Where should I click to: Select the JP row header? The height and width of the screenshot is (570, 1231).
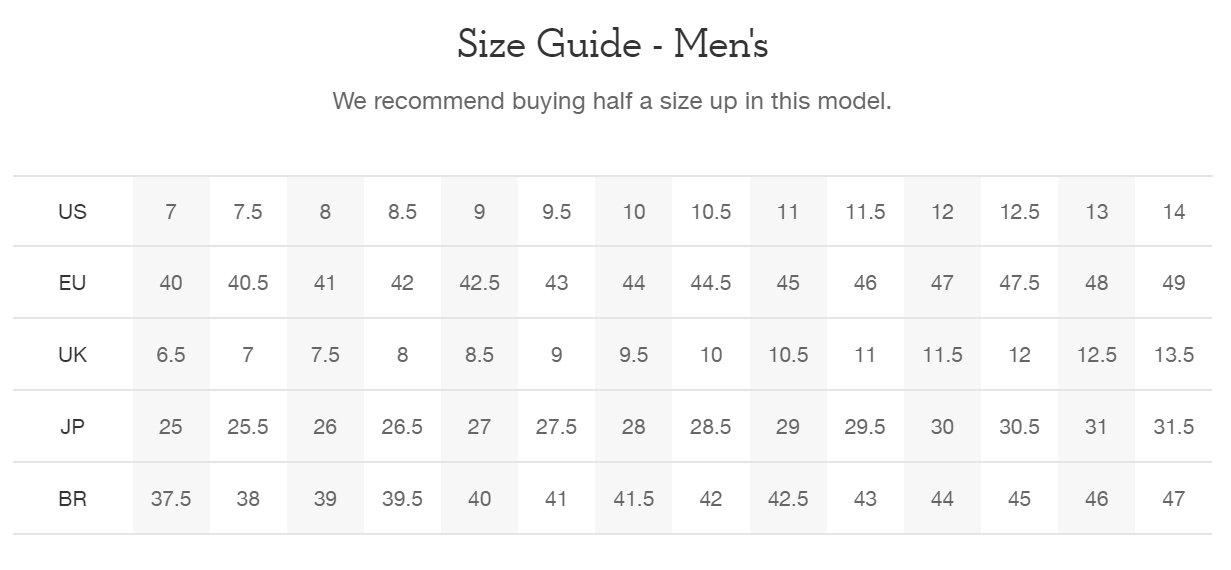72,427
